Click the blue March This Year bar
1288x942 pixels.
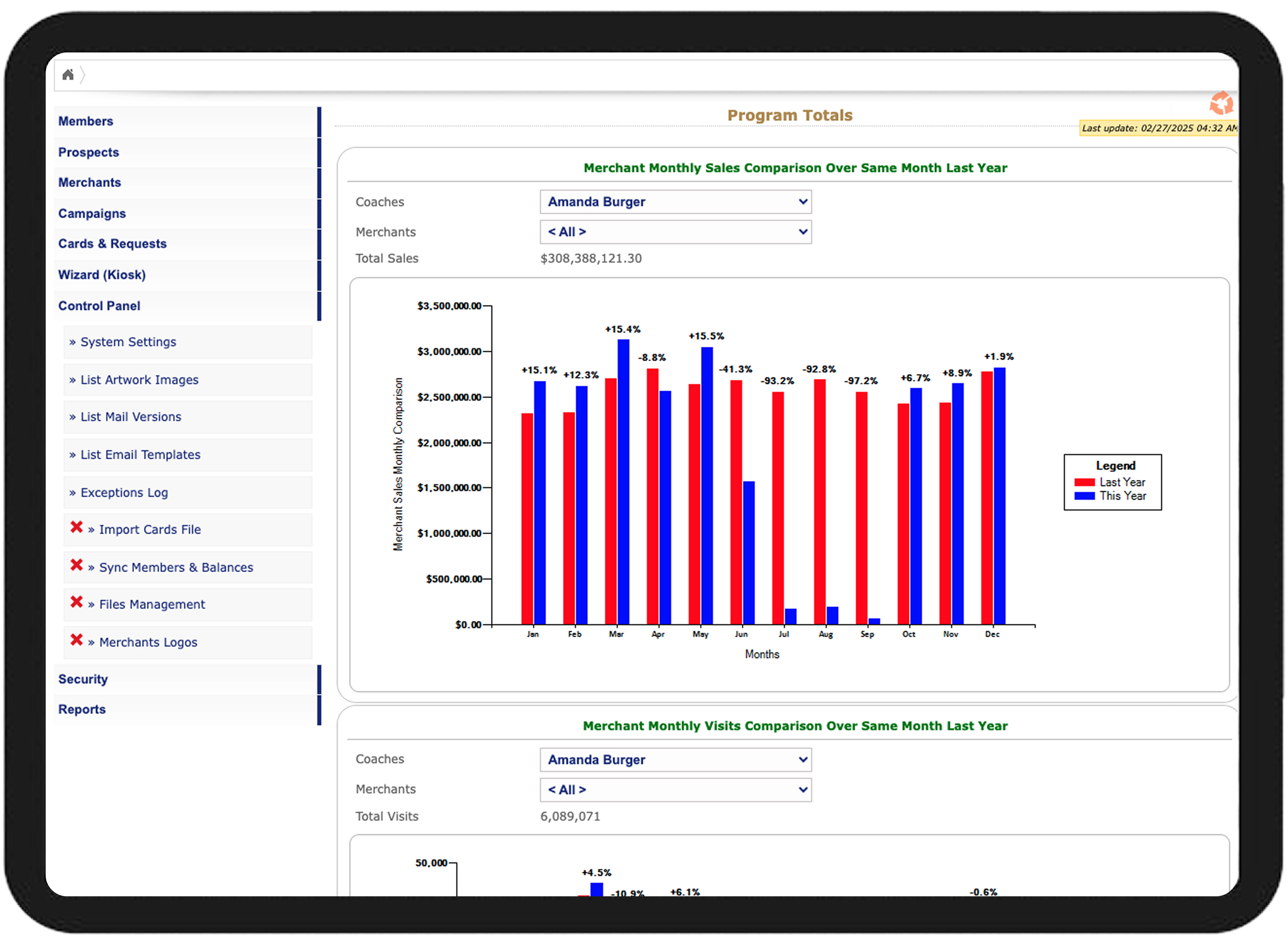tap(623, 482)
